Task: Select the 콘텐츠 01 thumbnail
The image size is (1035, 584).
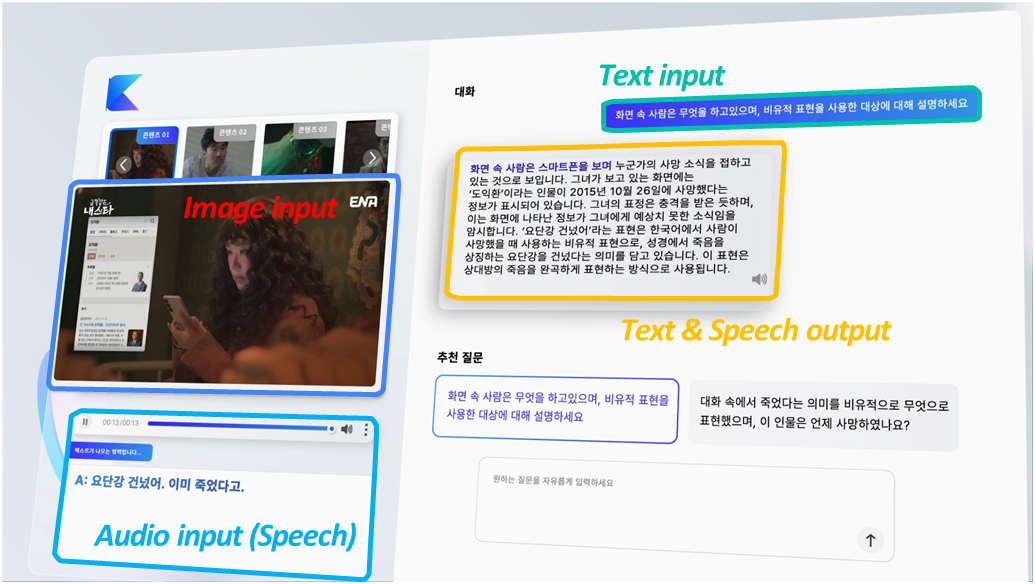Action: coord(143,152)
